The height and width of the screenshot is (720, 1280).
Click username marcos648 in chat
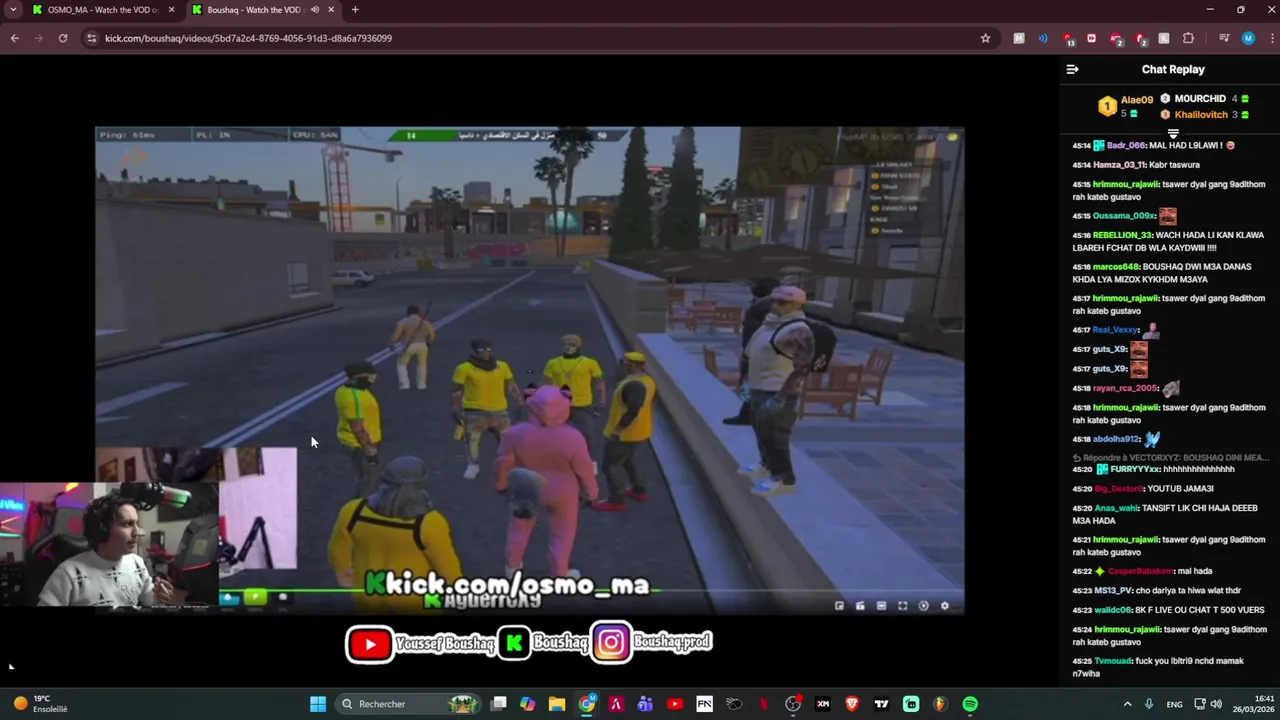tap(1116, 267)
